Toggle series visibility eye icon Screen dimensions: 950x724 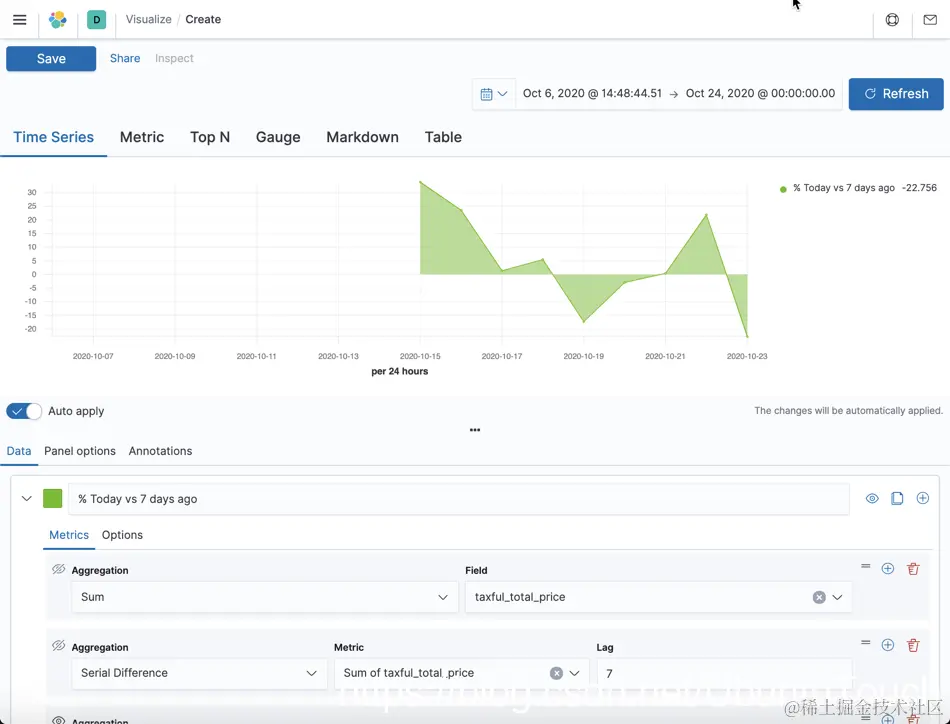click(x=872, y=499)
